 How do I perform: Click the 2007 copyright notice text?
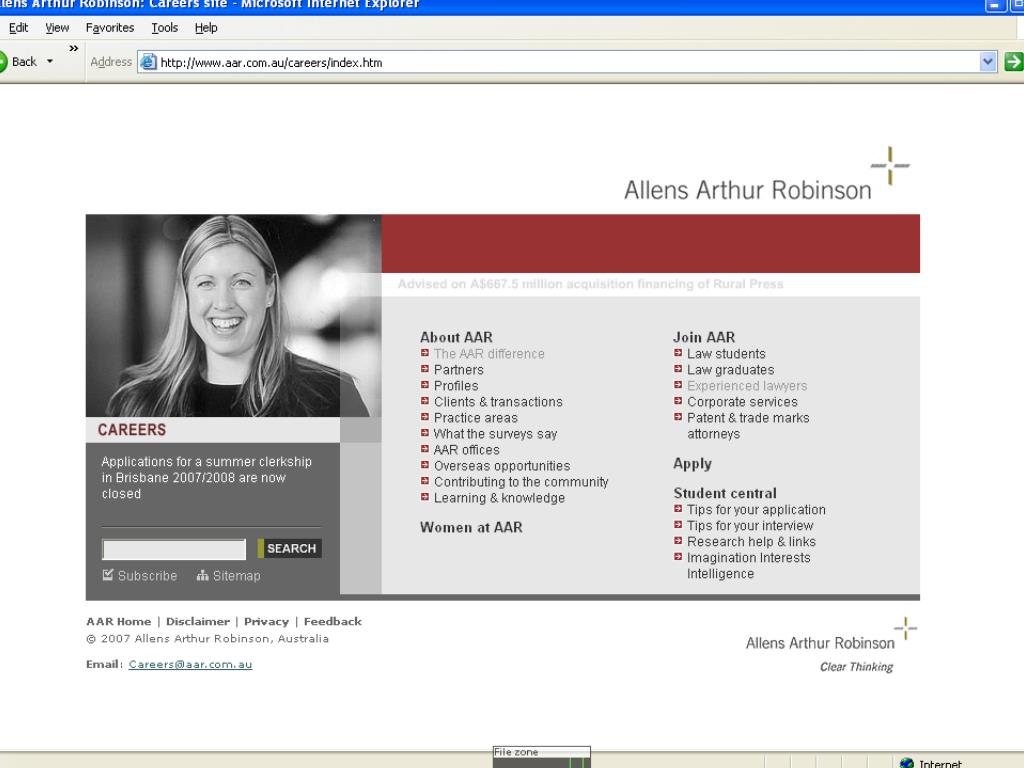208,639
